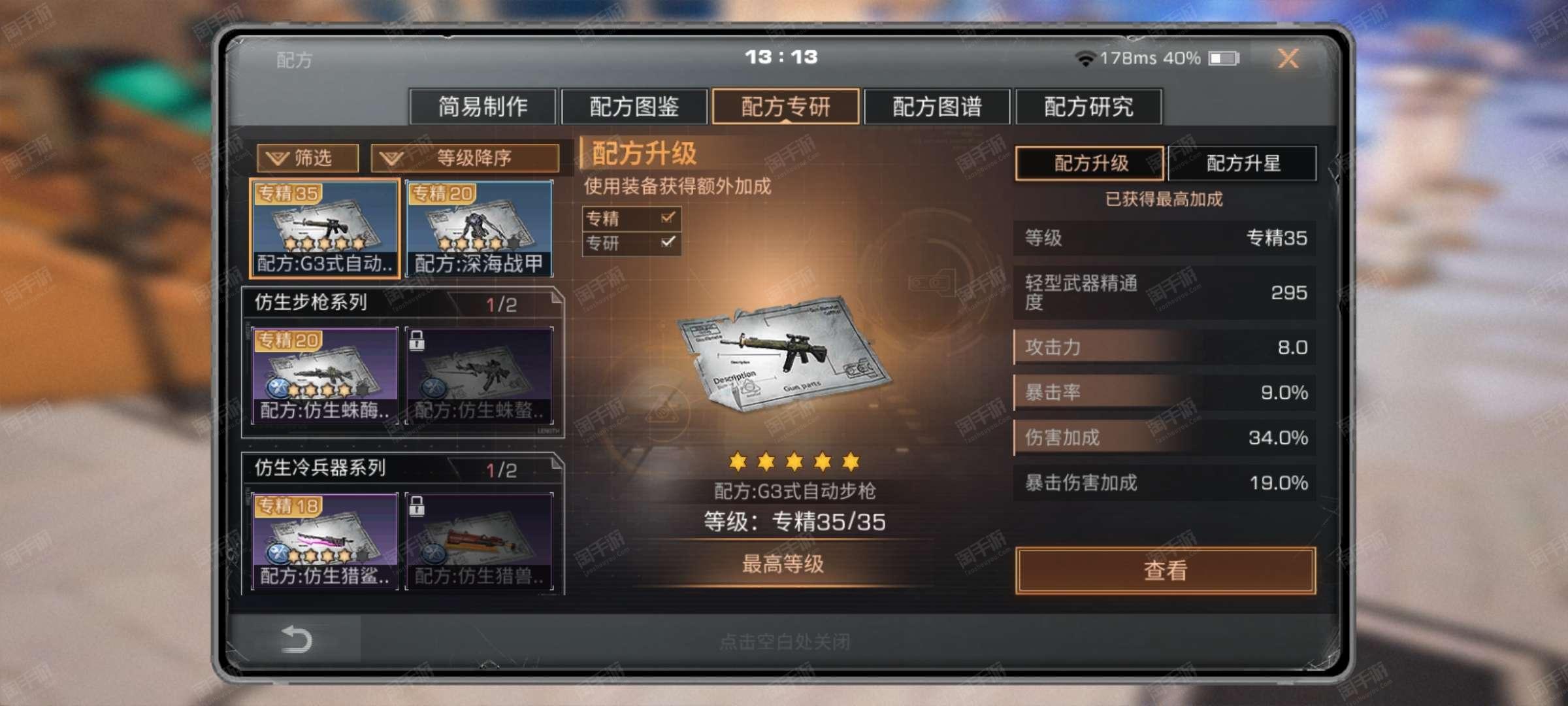The width and height of the screenshot is (1568, 706).
Task: Open the 等级降序 sort dropdown
Action: pos(465,158)
